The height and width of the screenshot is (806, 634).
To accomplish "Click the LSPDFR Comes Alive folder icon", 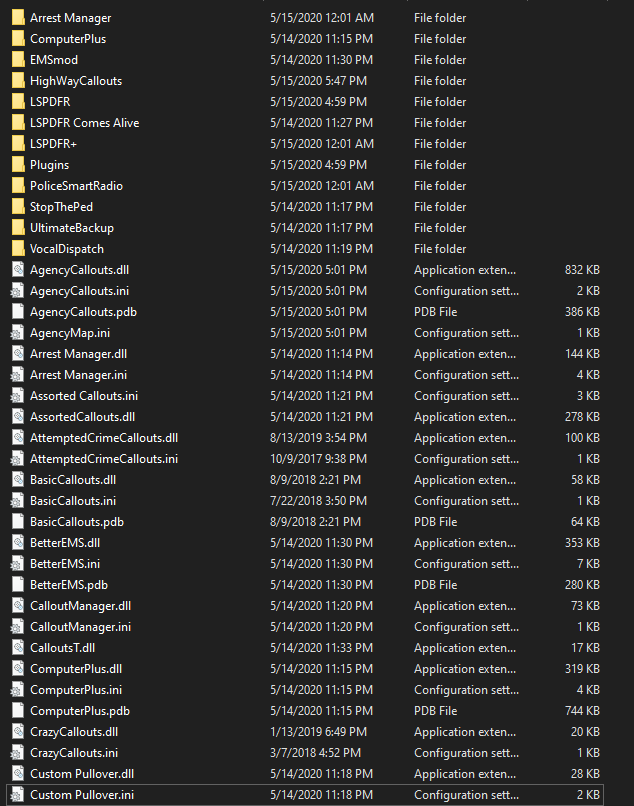I will point(18,123).
